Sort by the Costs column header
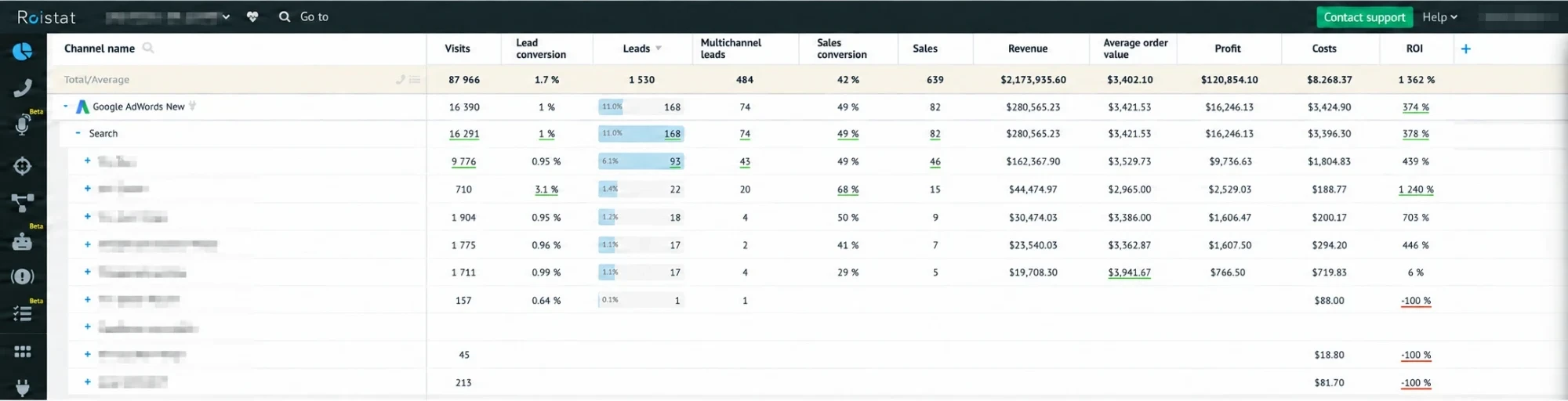1568x401 pixels. [1324, 49]
